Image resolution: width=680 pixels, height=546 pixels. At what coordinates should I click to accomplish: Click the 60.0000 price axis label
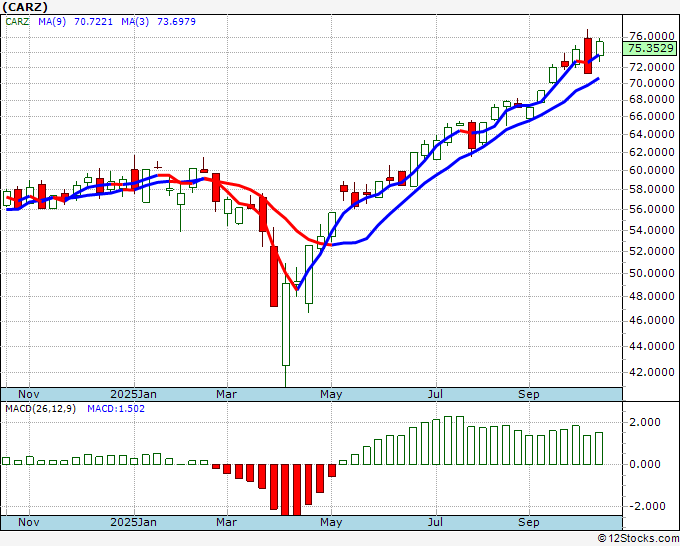point(652,170)
